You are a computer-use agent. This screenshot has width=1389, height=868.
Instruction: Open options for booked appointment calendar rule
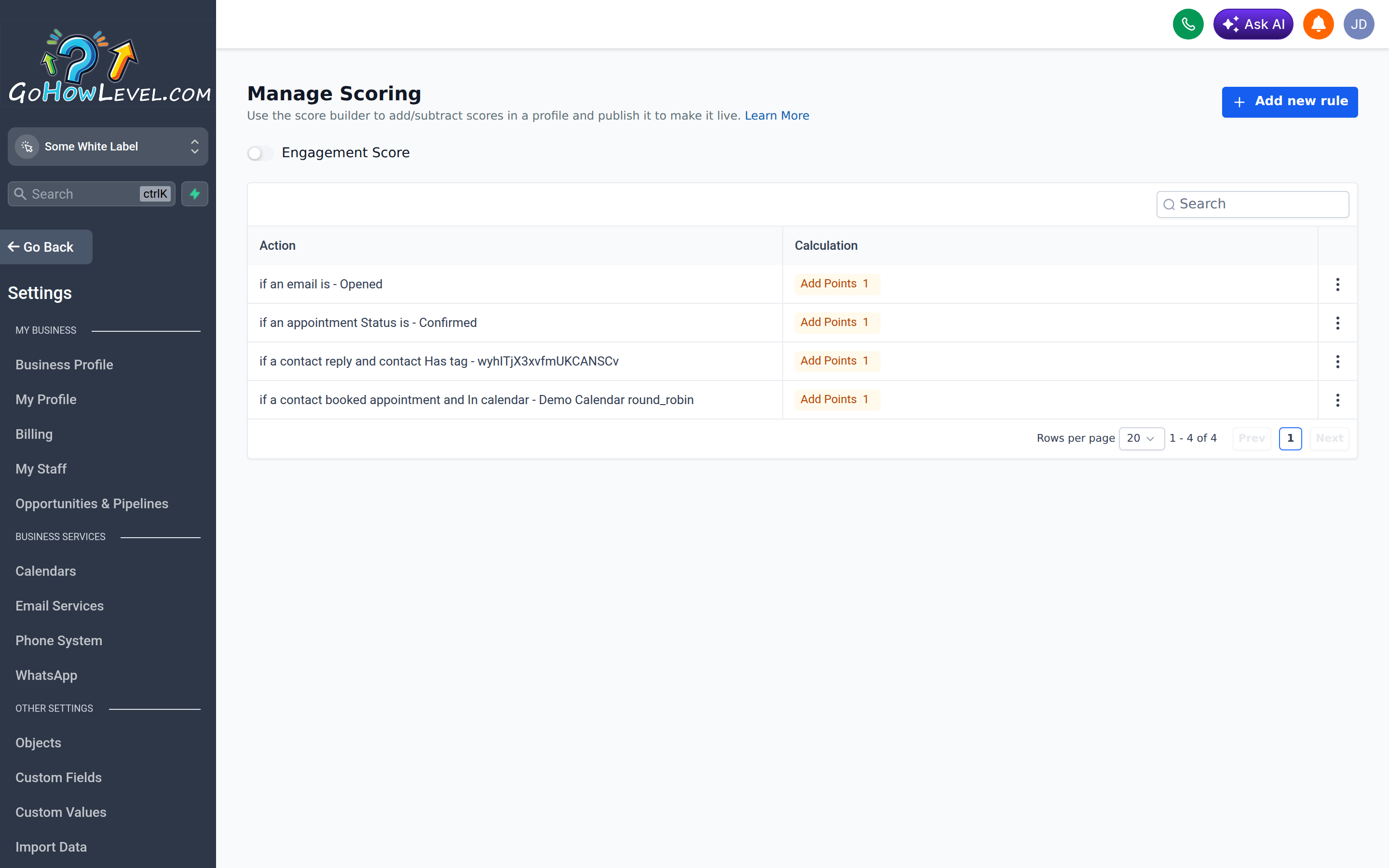(x=1337, y=400)
